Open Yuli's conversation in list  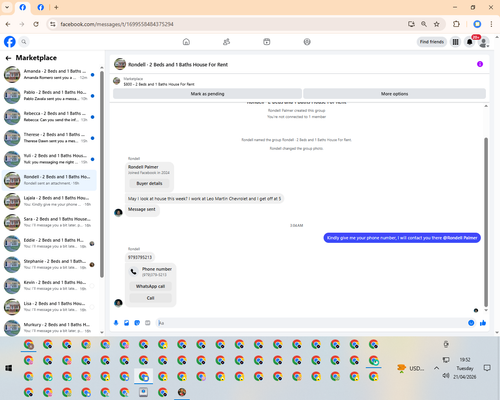pos(49,159)
